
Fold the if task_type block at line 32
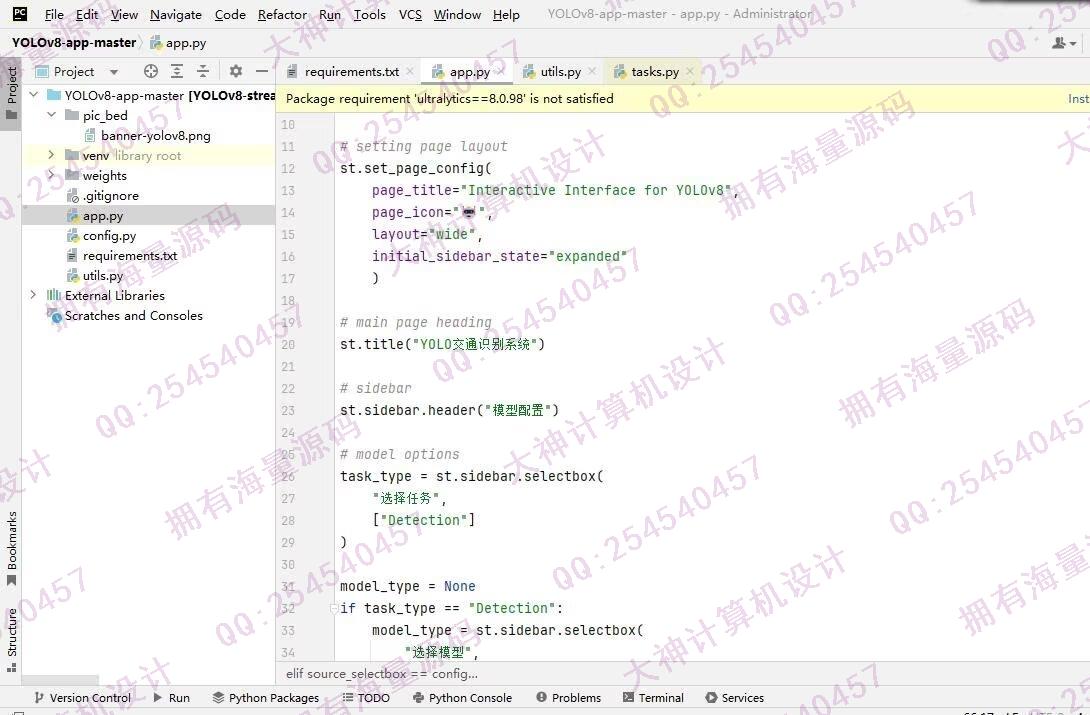click(x=334, y=608)
